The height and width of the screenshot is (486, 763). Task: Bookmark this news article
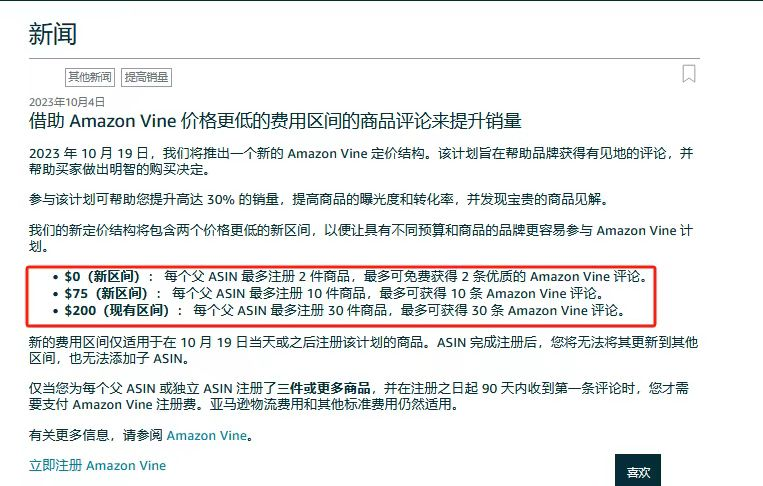tap(689, 74)
